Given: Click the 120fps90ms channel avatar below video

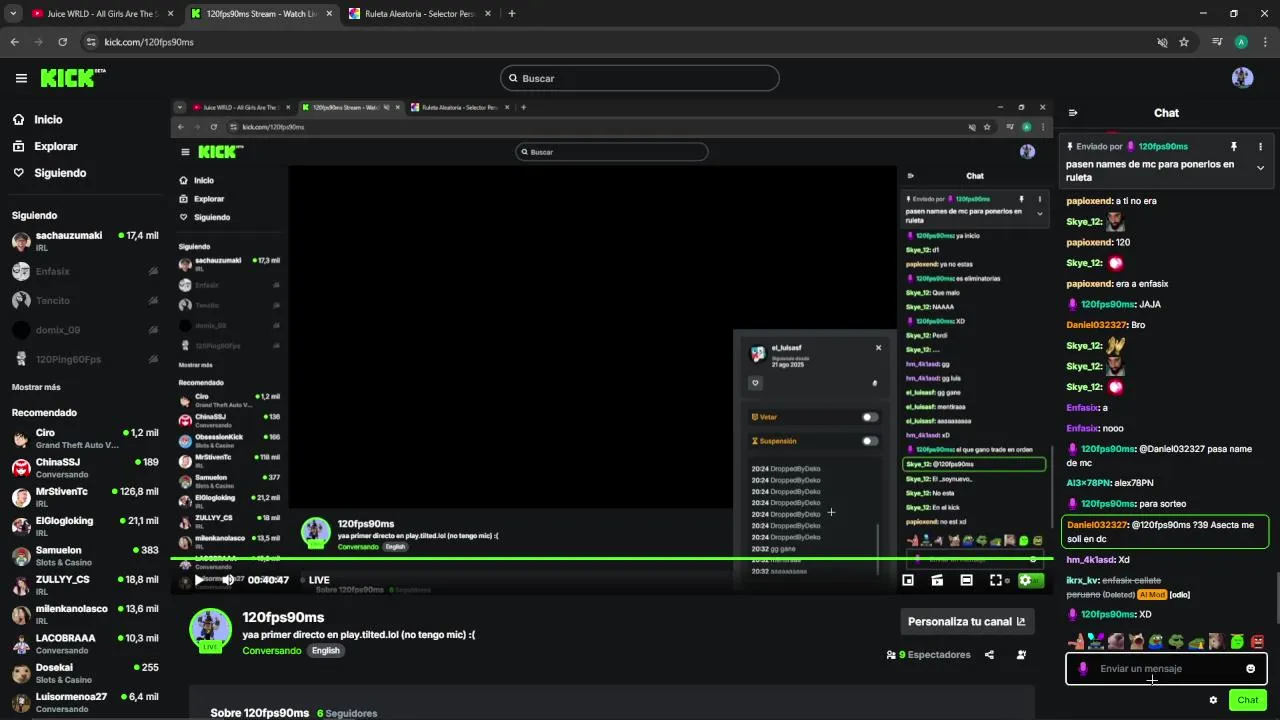Looking at the screenshot, I should pyautogui.click(x=210, y=628).
